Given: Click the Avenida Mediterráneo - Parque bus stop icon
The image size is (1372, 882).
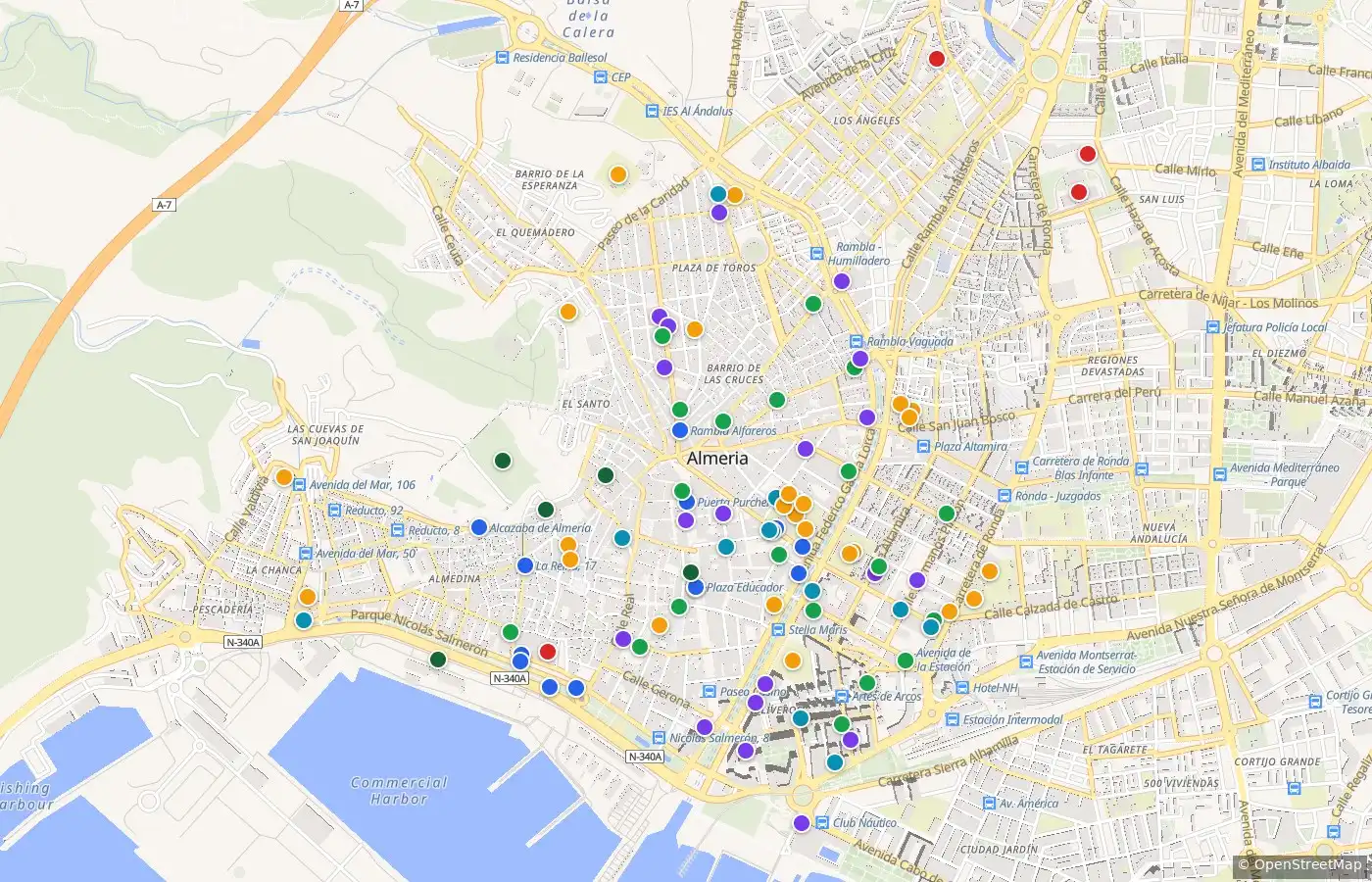Looking at the screenshot, I should tap(1219, 474).
